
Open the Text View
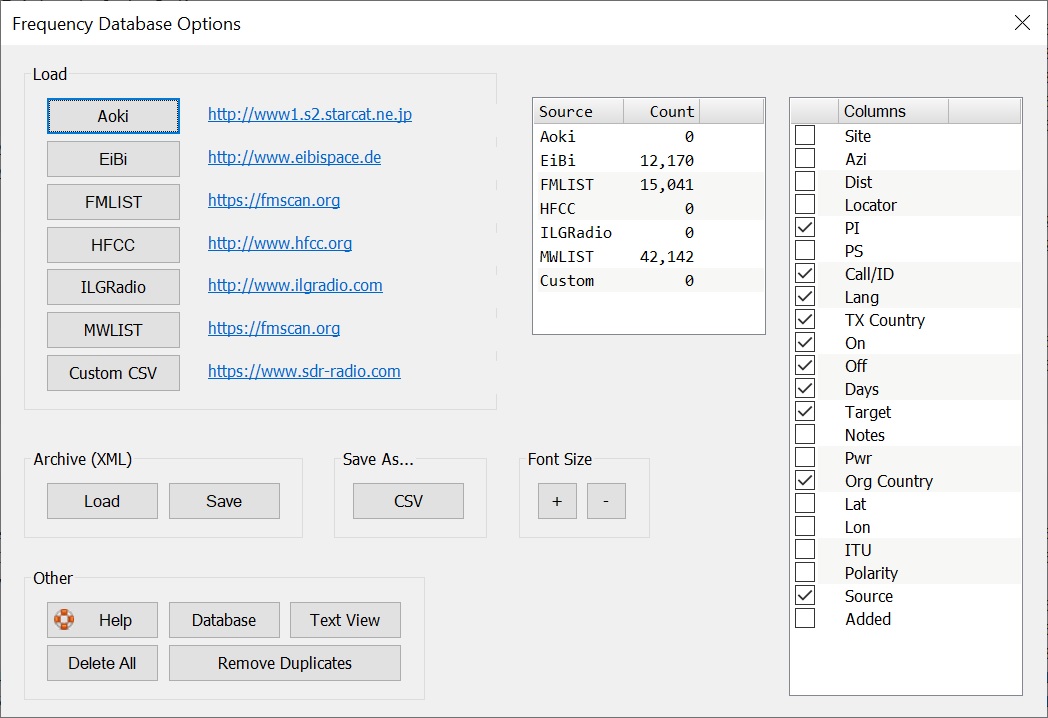point(345,620)
